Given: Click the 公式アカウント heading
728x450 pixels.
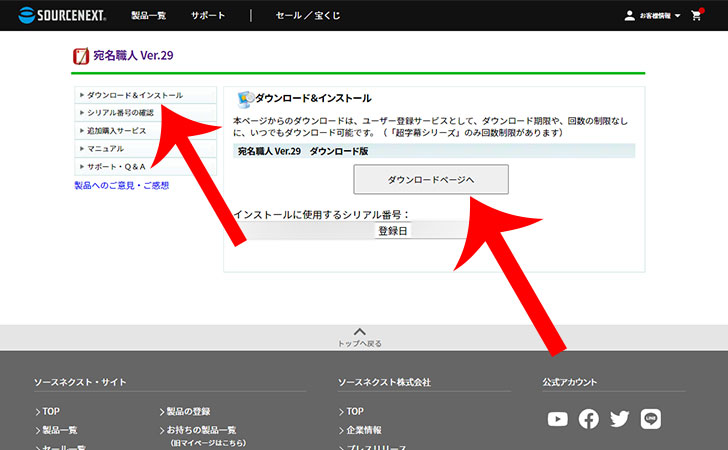Looking at the screenshot, I should 570,382.
